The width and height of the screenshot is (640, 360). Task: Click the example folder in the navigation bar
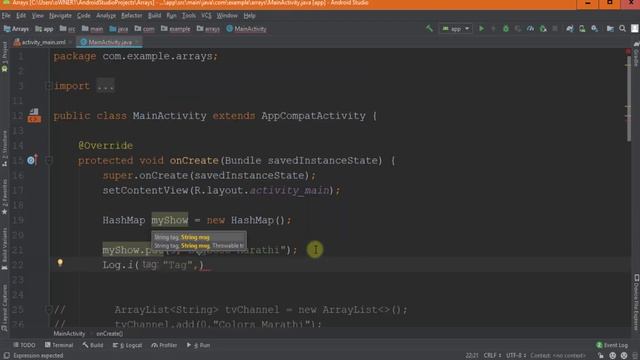(x=176, y=29)
